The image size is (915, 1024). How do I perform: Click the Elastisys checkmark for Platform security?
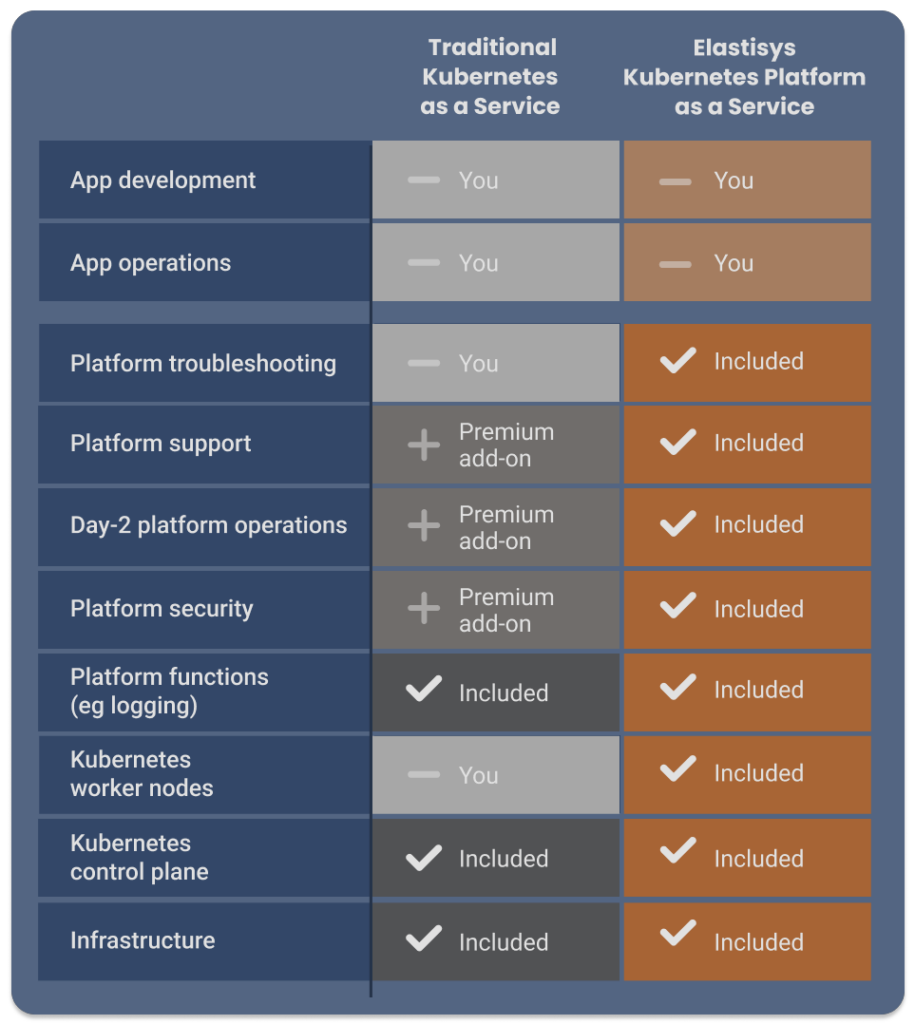(x=678, y=605)
